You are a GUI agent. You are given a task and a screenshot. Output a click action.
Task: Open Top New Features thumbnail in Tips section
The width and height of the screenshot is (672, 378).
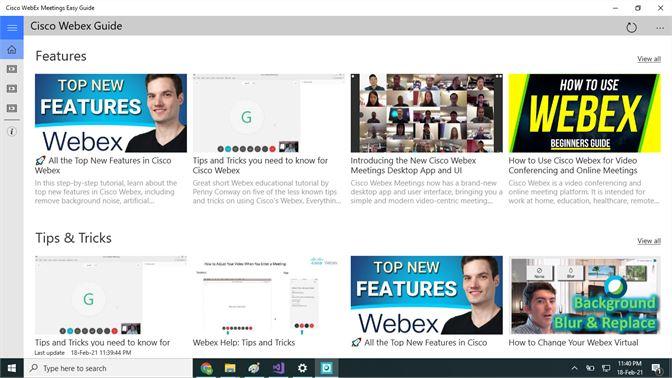(x=426, y=295)
